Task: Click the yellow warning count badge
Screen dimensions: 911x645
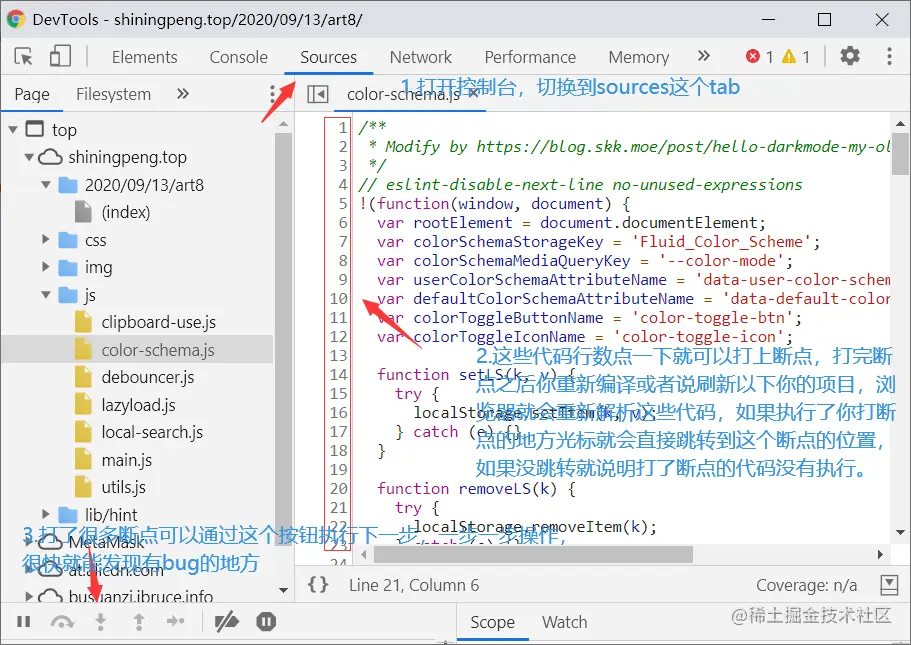Action: point(795,56)
